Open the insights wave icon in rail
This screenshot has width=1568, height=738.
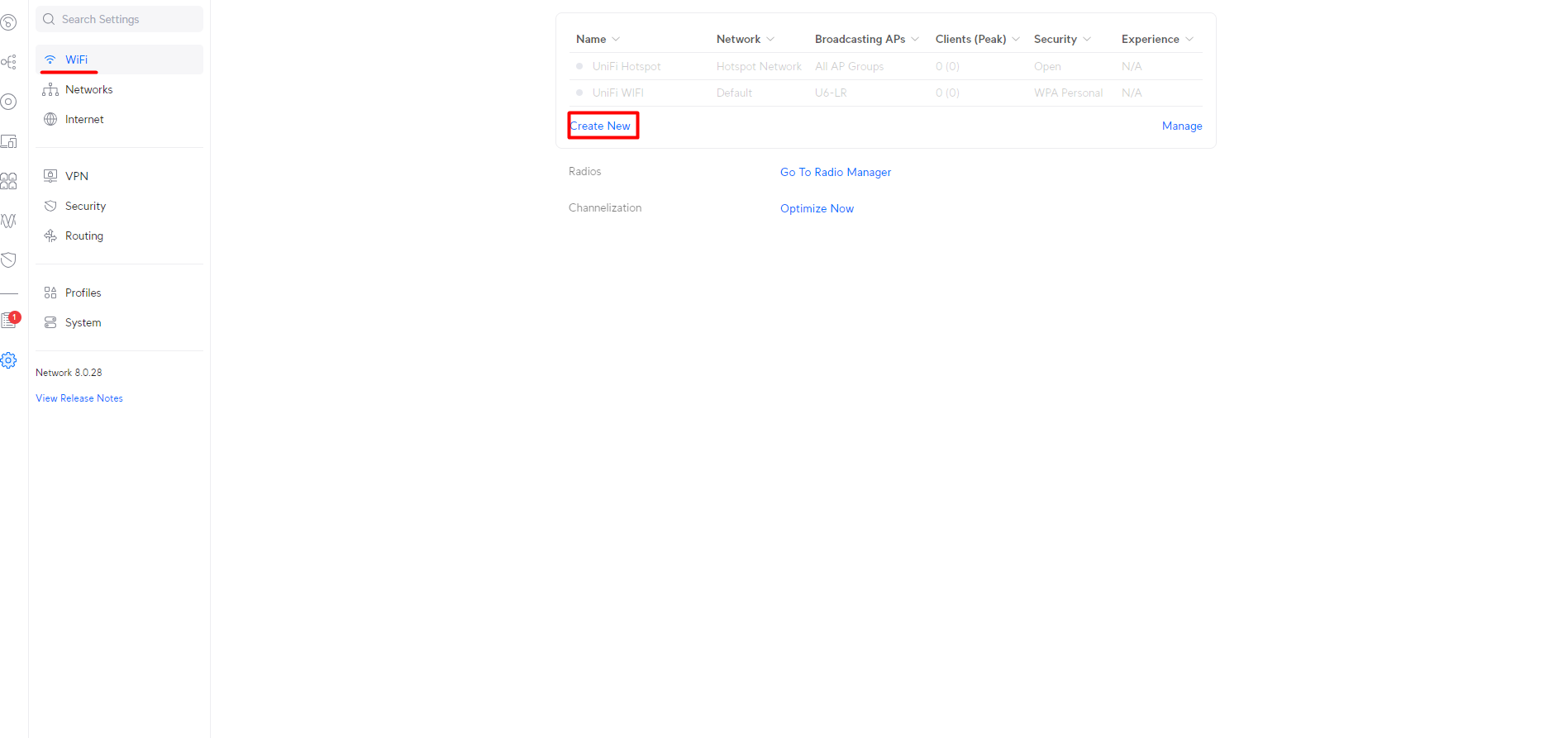(8, 221)
